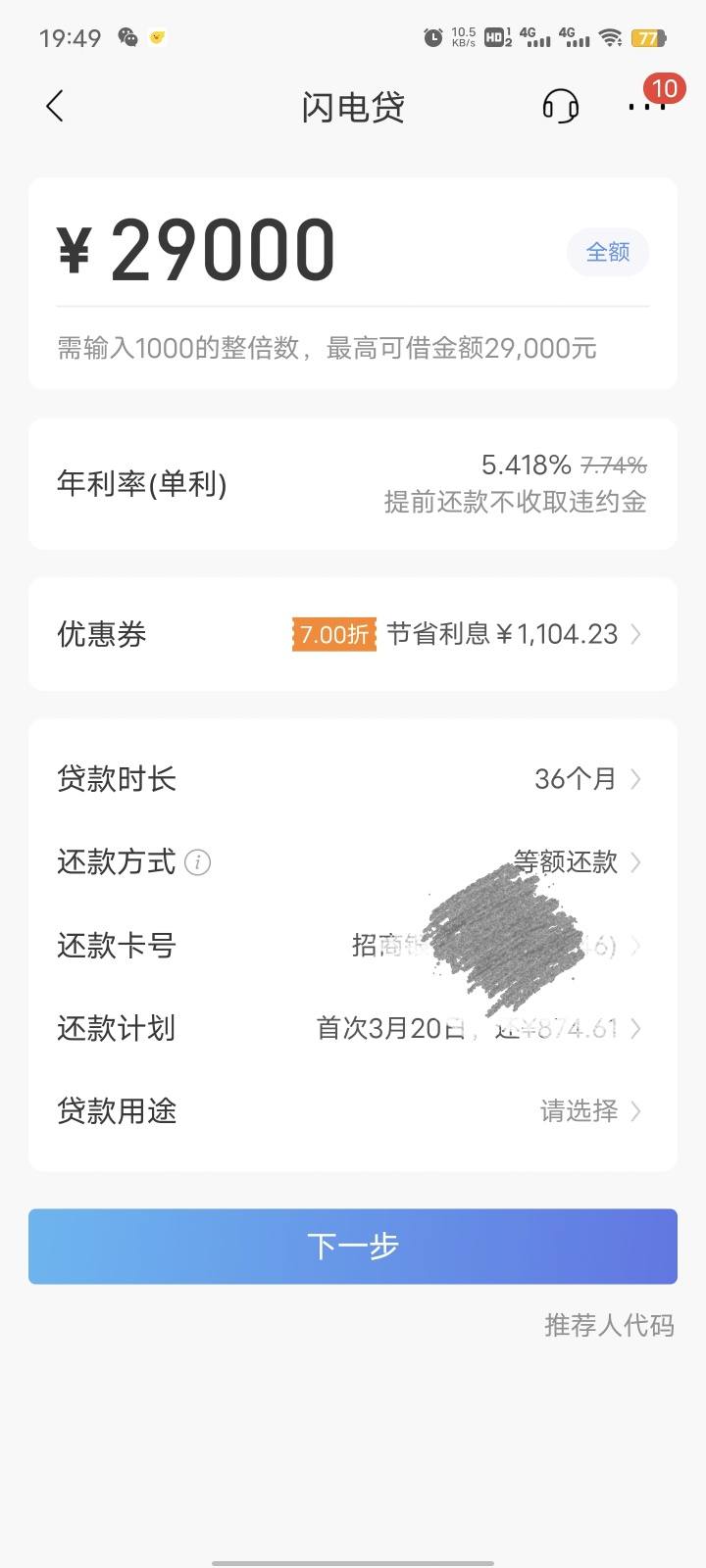Viewport: 706px width, 1568px height.
Task: Open the 推荐人代码 referrer code link
Action: coord(609,1325)
